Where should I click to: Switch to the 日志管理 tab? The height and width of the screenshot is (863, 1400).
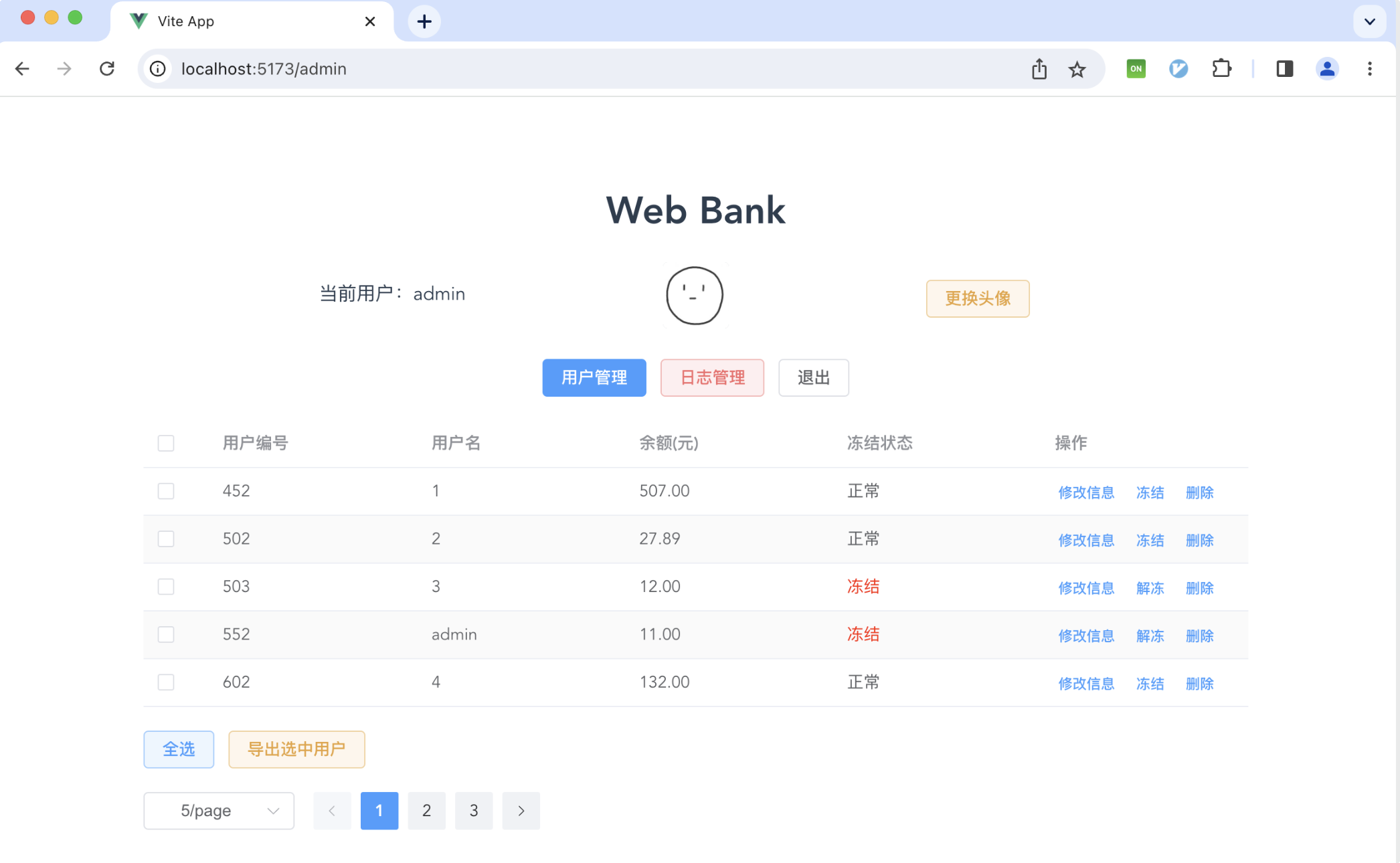pos(712,378)
